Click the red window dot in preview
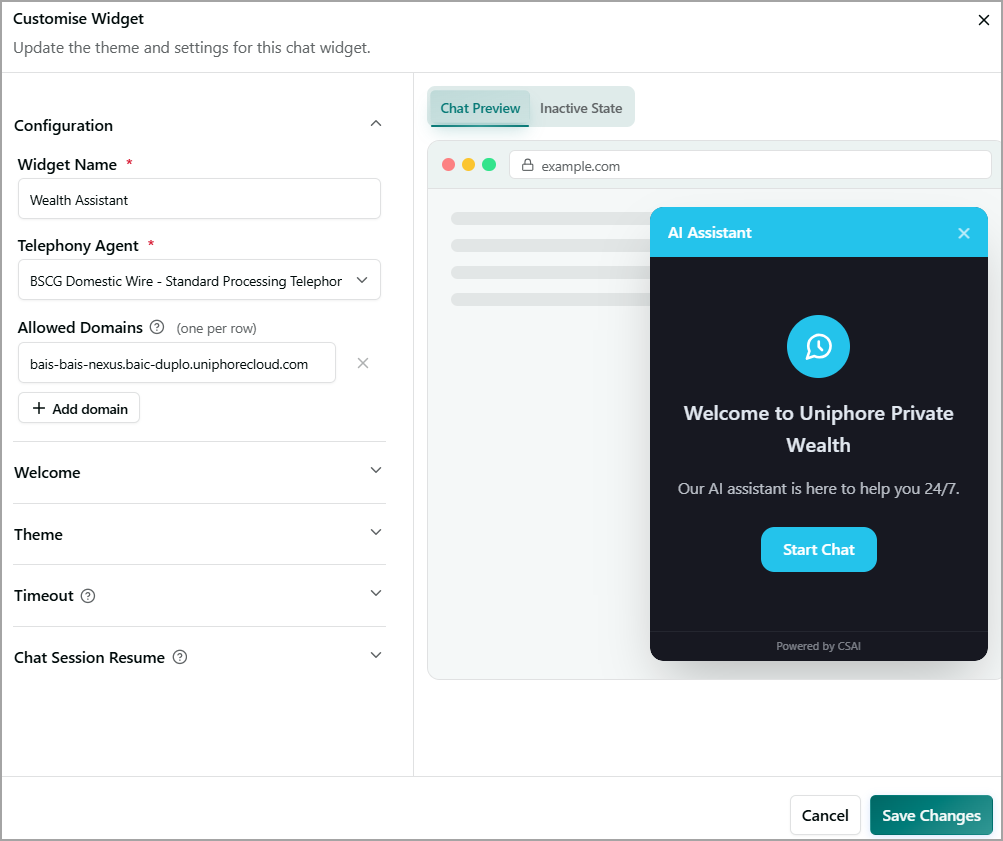The height and width of the screenshot is (841, 1003). coord(448,165)
